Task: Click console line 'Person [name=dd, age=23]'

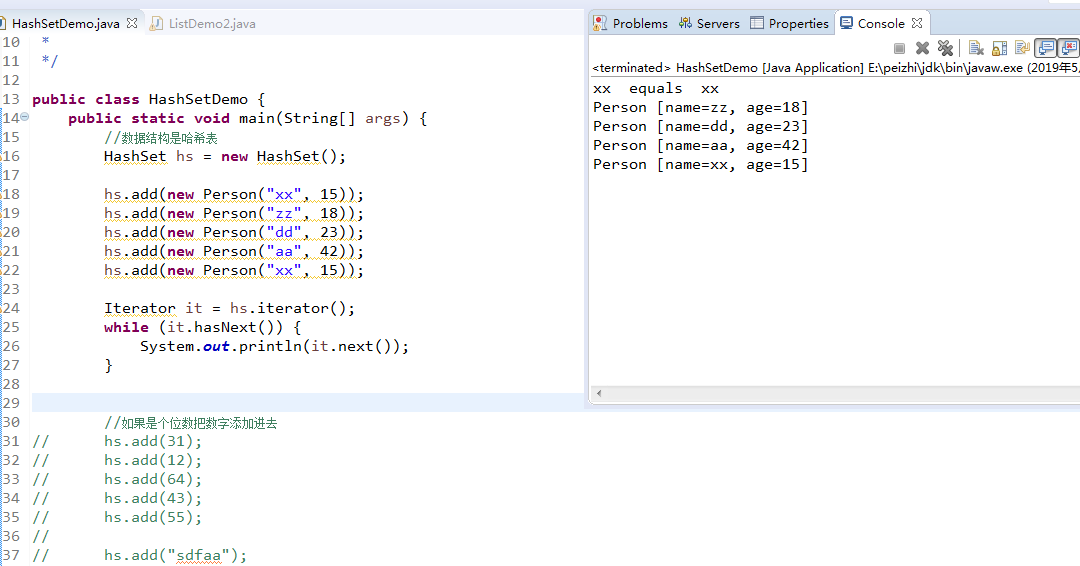Action: (x=700, y=127)
